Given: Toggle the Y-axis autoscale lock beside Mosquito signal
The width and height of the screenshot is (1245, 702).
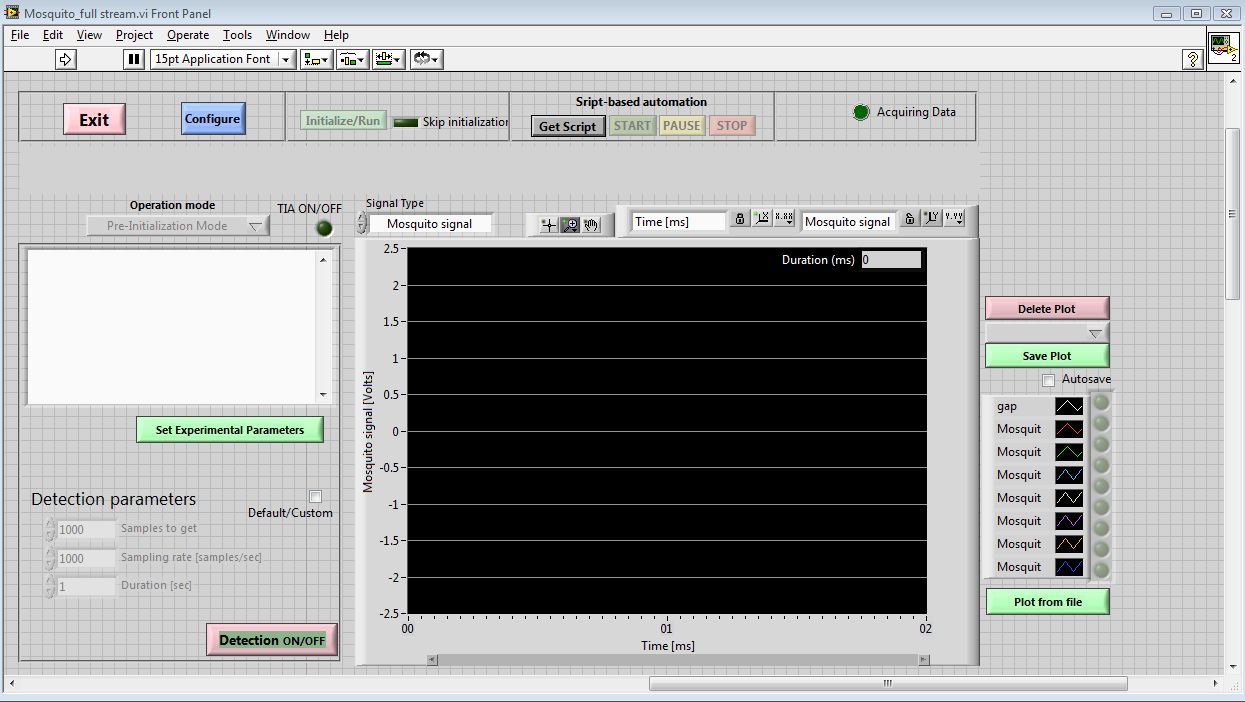Looking at the screenshot, I should pyautogui.click(x=909, y=219).
